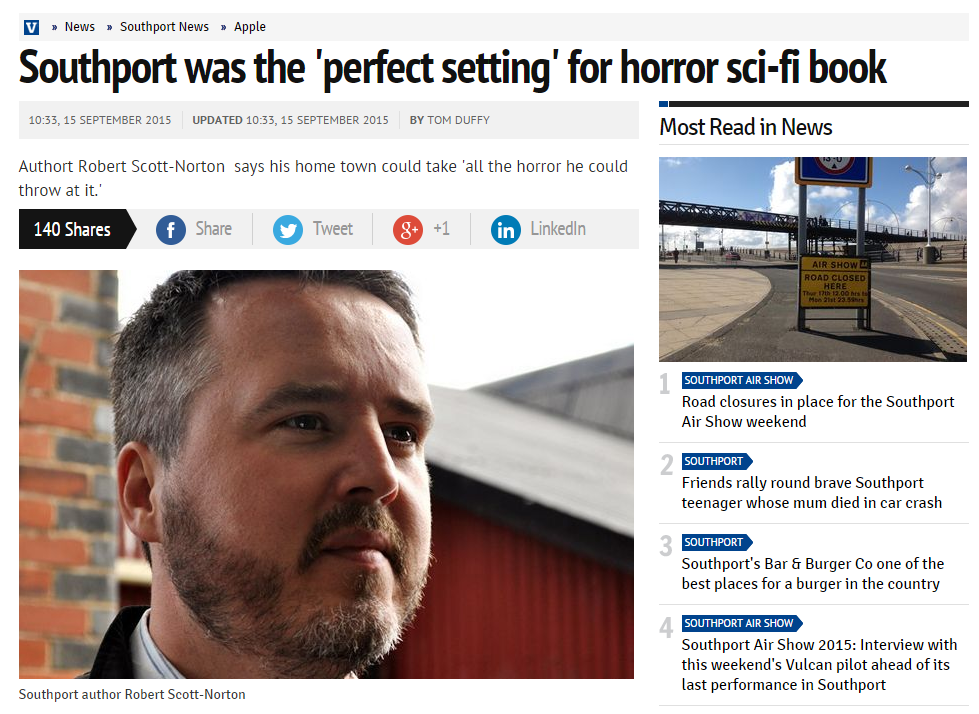The image size is (979, 714).
Task: Click the Facebook share icon
Action: pos(170,230)
